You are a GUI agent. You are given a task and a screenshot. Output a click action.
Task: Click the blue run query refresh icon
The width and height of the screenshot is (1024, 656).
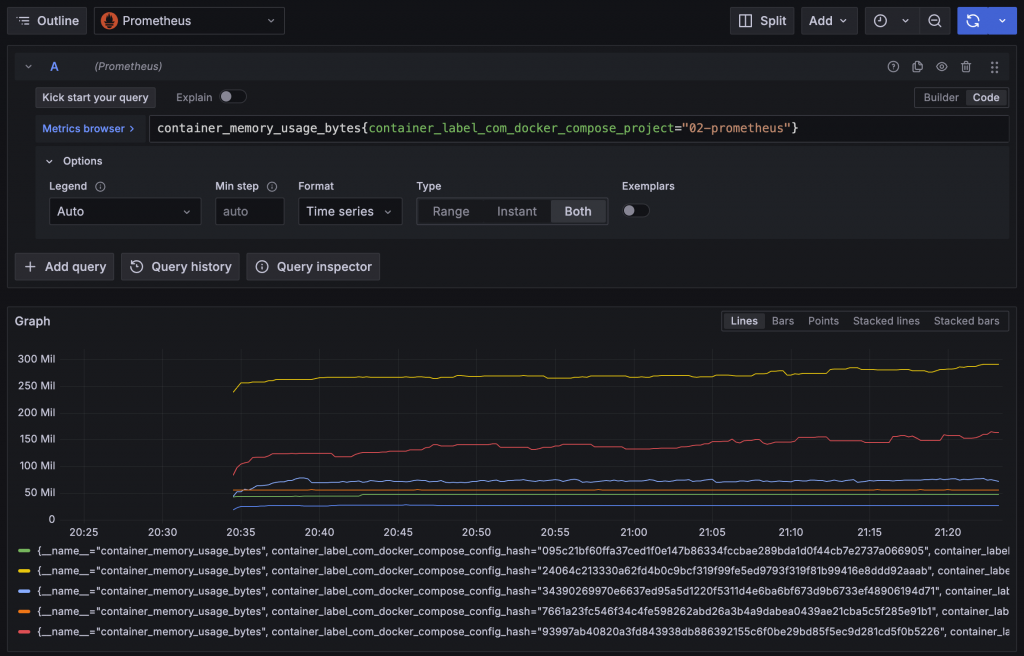[972, 21]
